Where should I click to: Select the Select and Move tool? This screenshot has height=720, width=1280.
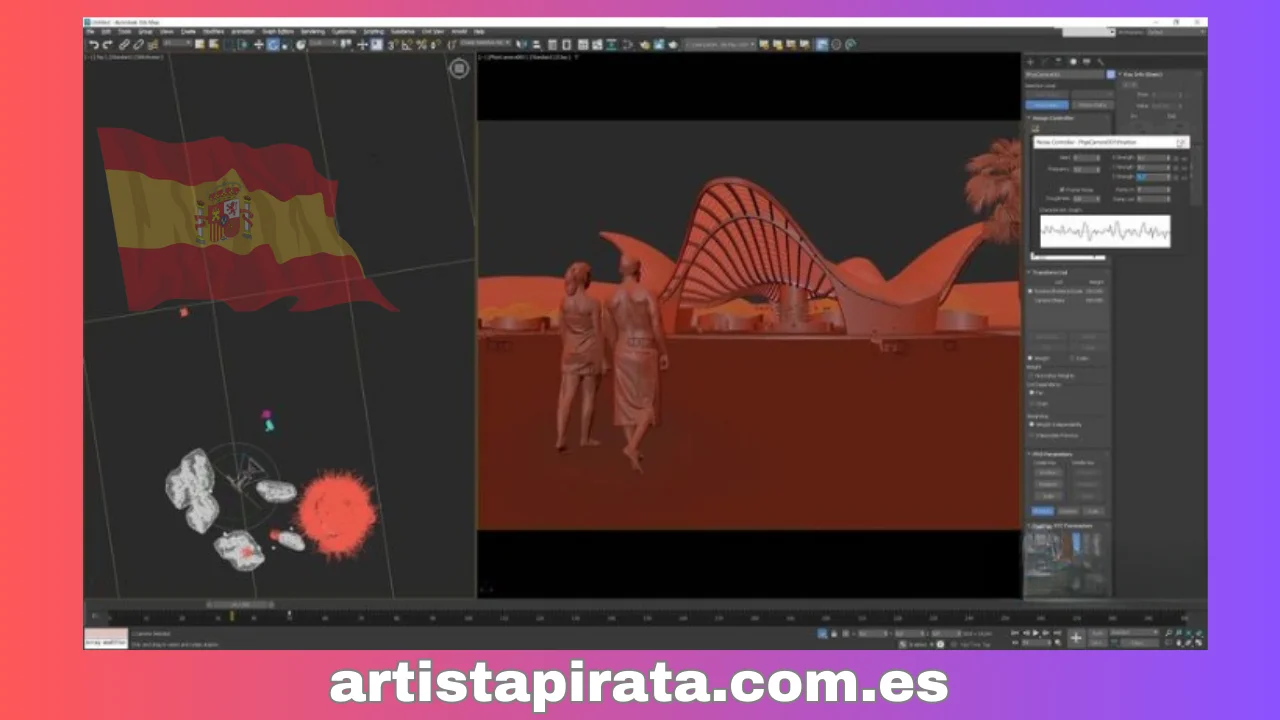point(258,44)
